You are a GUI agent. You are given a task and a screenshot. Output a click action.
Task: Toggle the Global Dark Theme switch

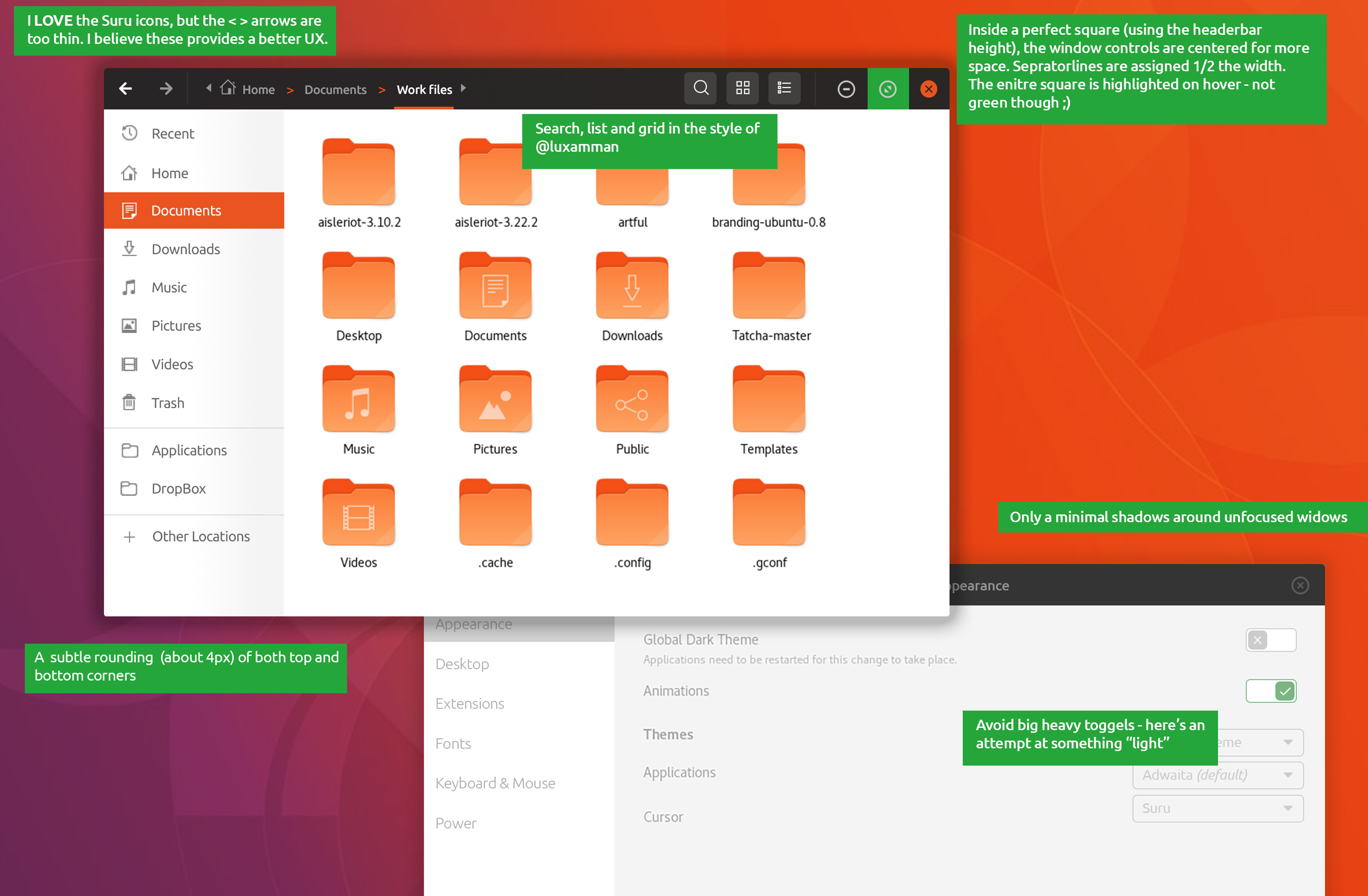tap(1270, 639)
